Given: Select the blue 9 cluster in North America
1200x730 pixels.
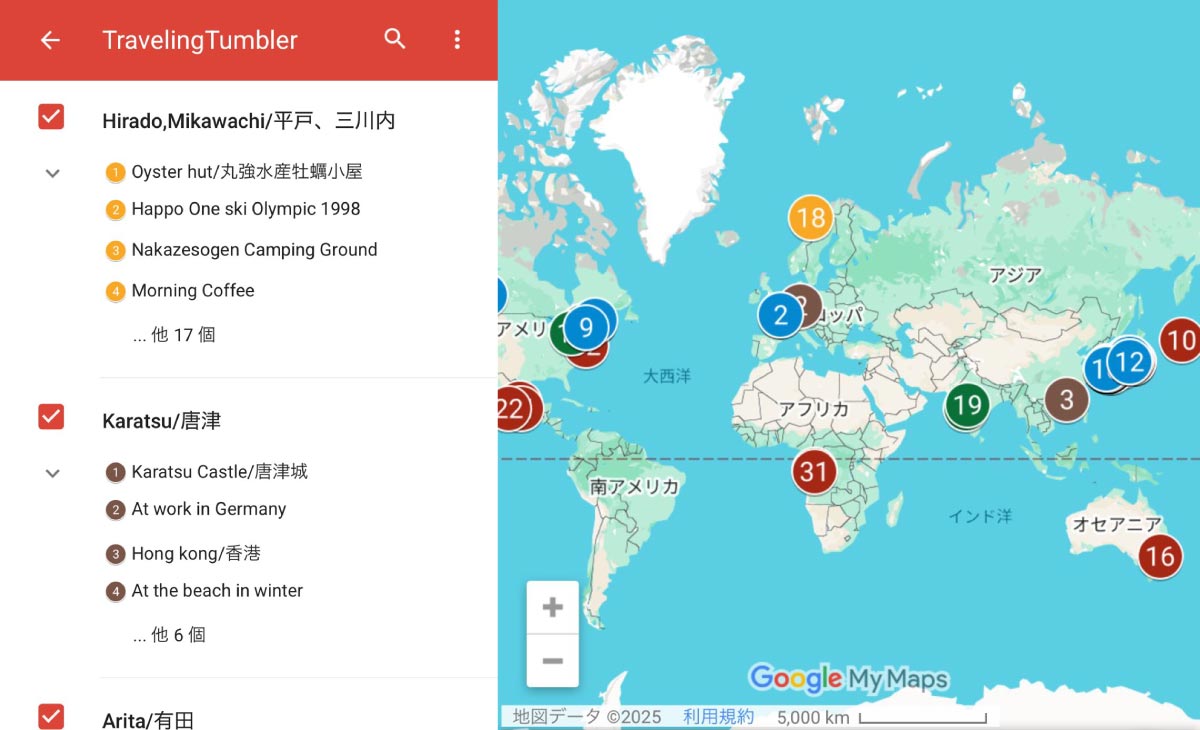Looking at the screenshot, I should pos(586,327).
